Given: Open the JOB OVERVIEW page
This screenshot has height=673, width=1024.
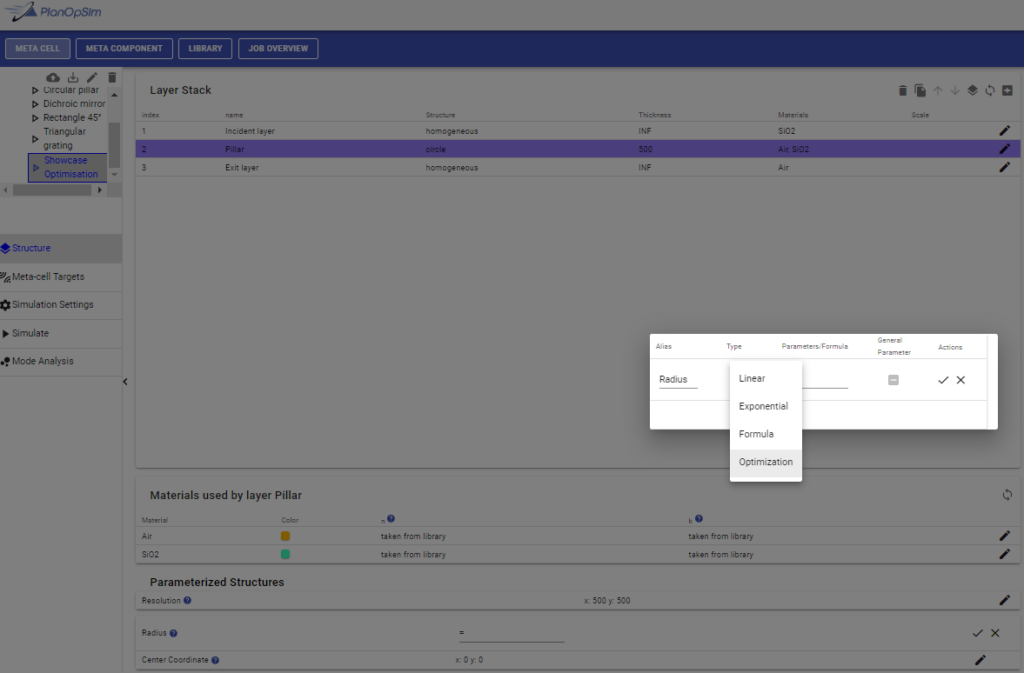Looking at the screenshot, I should (x=278, y=49).
